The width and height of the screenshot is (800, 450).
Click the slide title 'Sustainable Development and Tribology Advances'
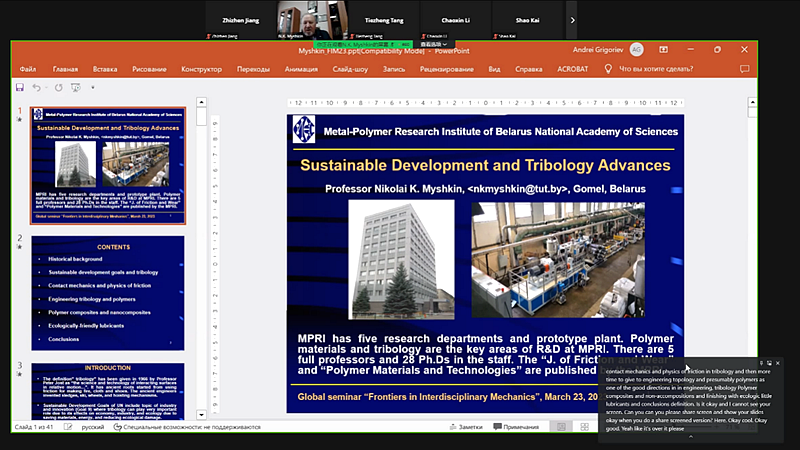click(x=485, y=165)
